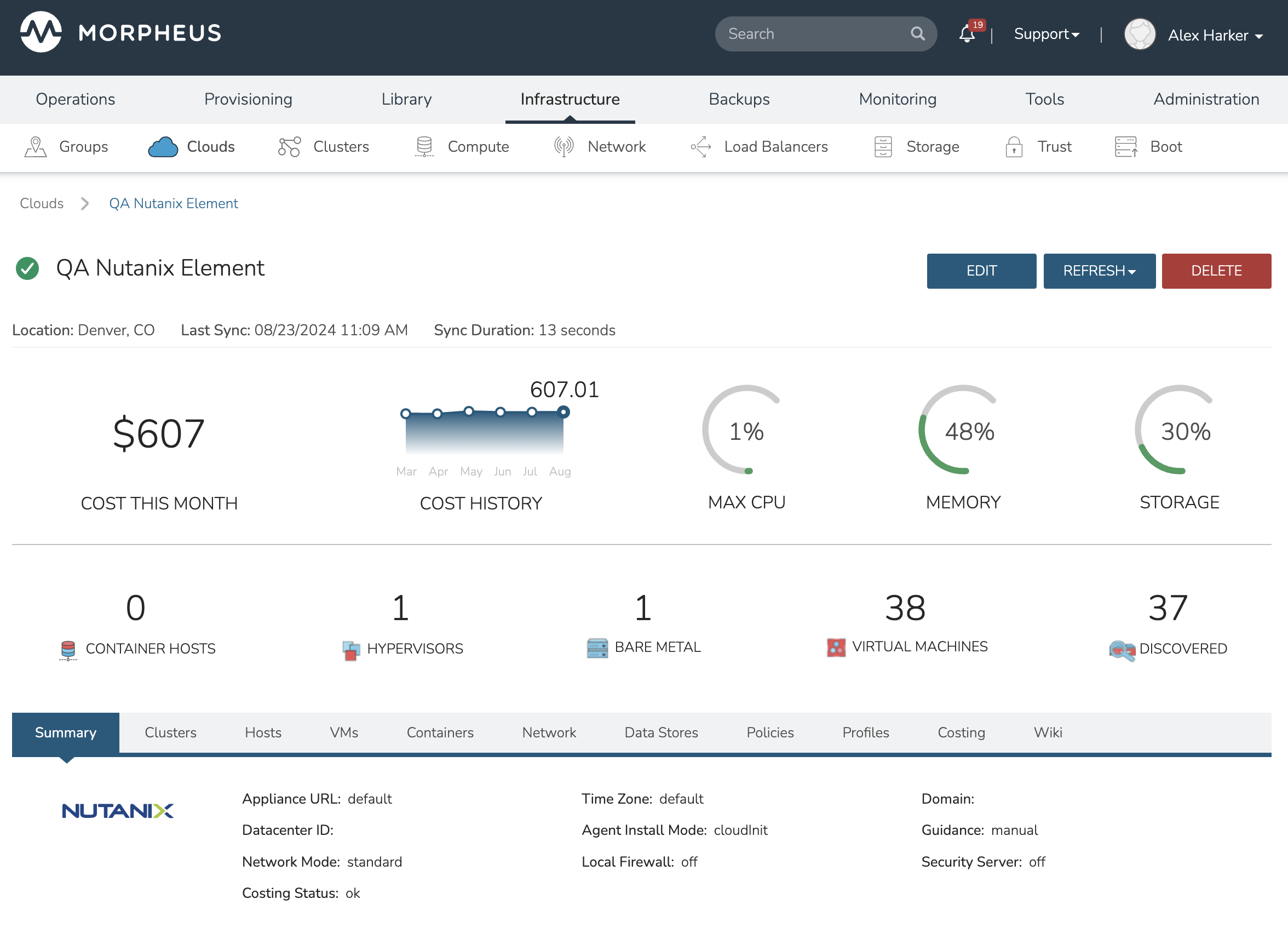
Task: Select the Clusters nodes icon
Action: pos(289,146)
